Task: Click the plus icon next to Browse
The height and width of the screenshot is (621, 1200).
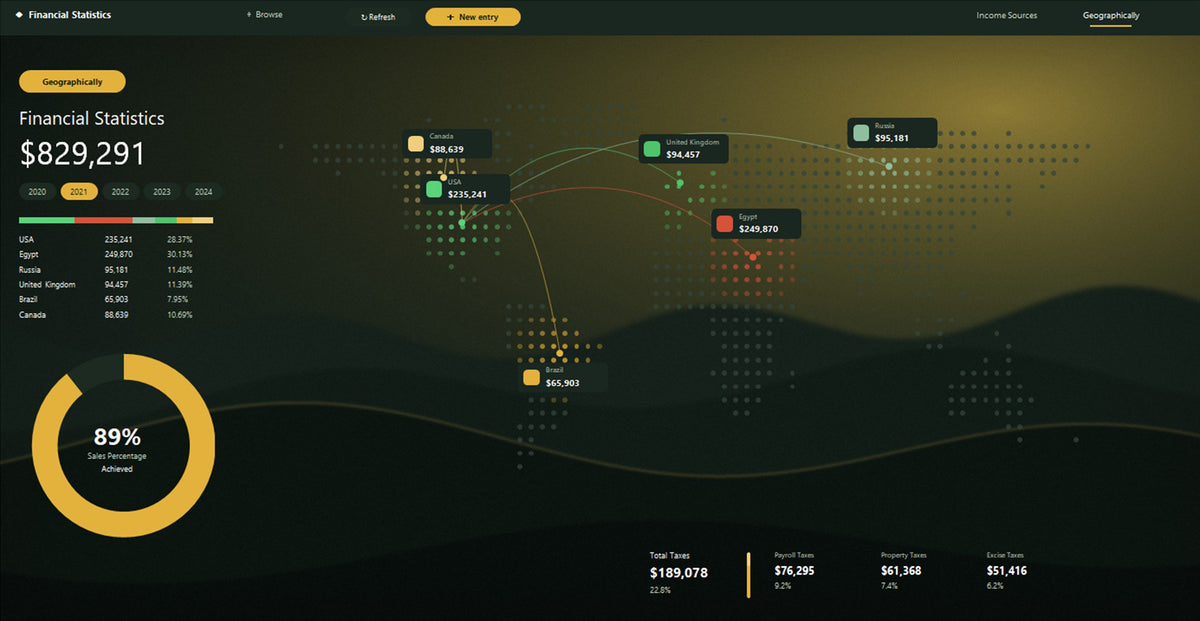Action: tap(249, 15)
